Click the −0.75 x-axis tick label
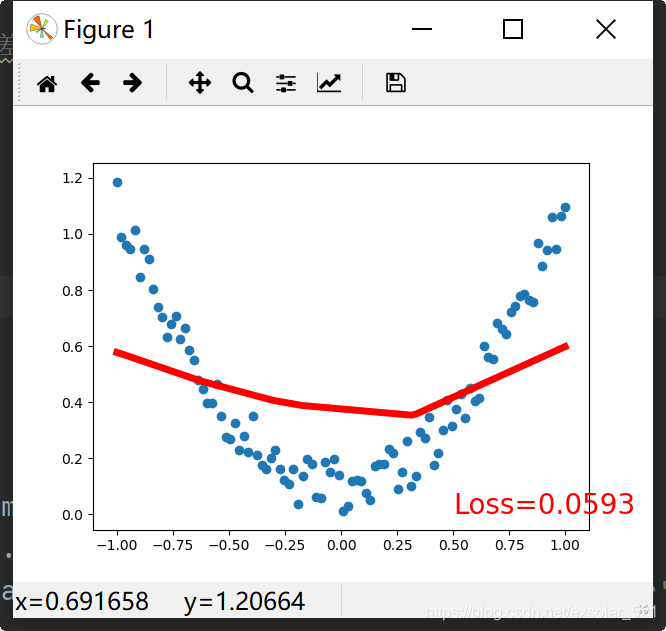The width and height of the screenshot is (666, 631). 173,545
